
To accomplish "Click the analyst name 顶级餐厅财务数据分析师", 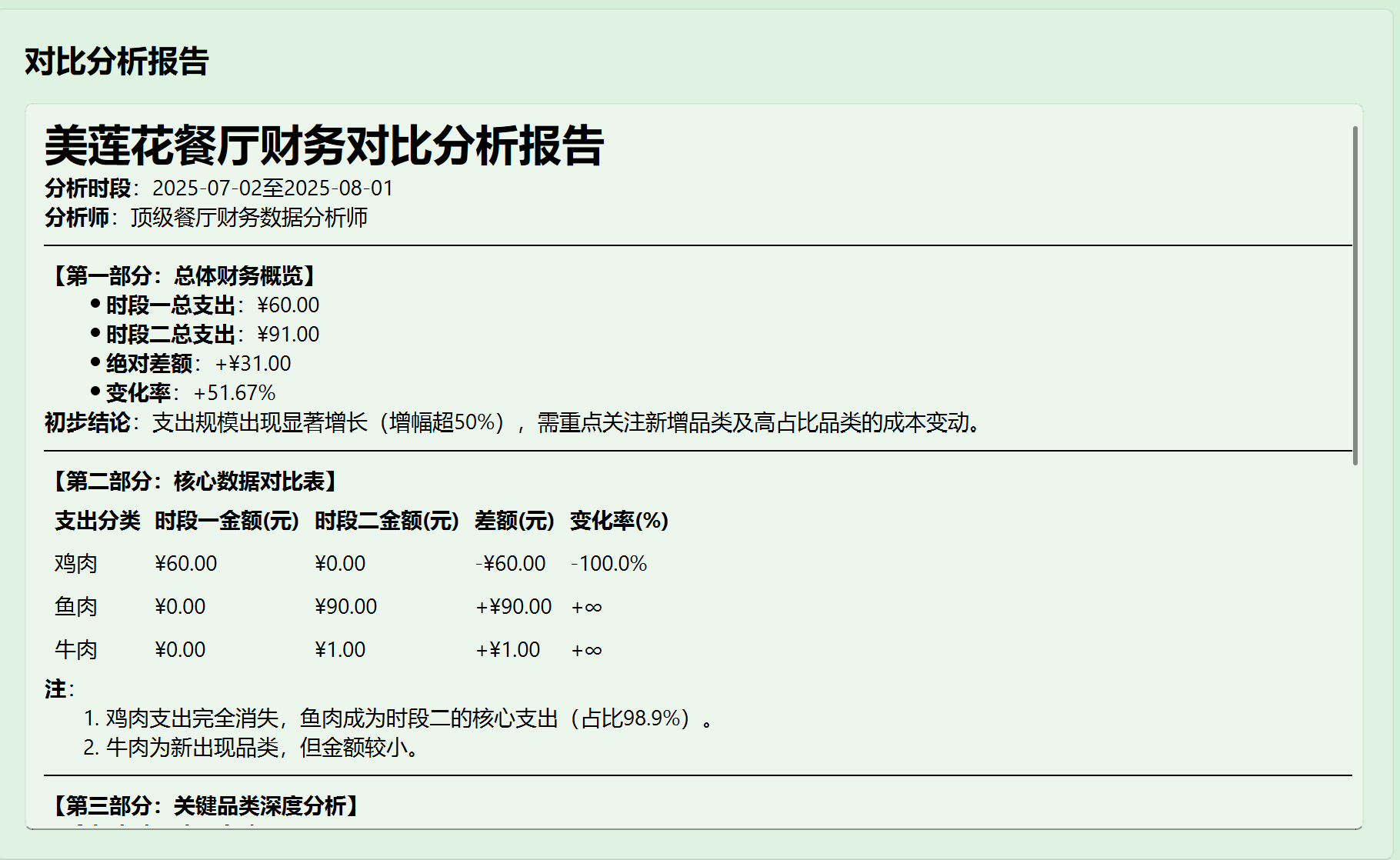I will tap(249, 218).
